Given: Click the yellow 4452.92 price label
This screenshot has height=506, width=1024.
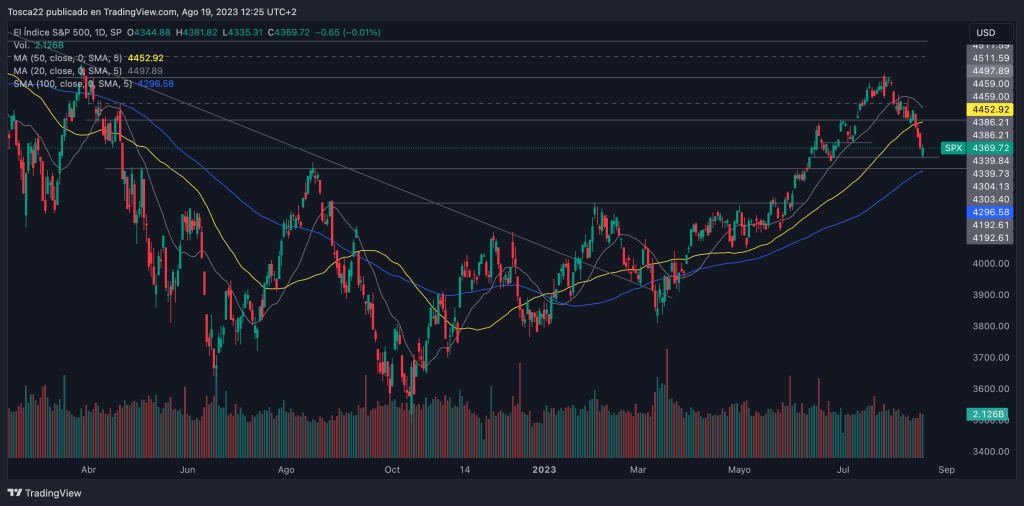Looking at the screenshot, I should (x=991, y=109).
